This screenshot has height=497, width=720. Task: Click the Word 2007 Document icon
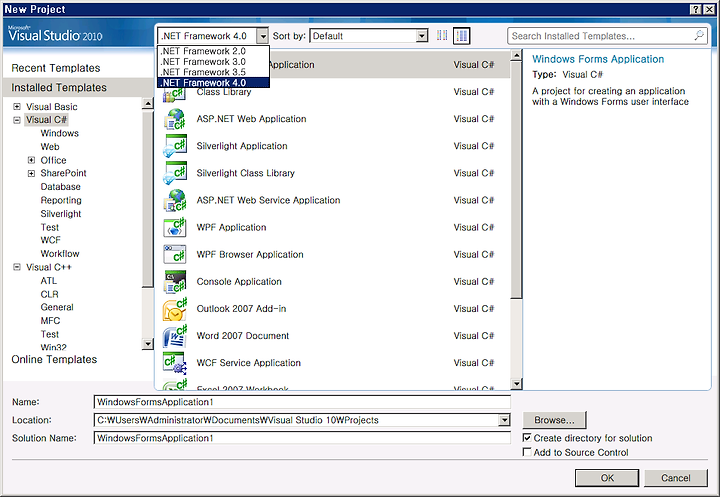point(174,336)
